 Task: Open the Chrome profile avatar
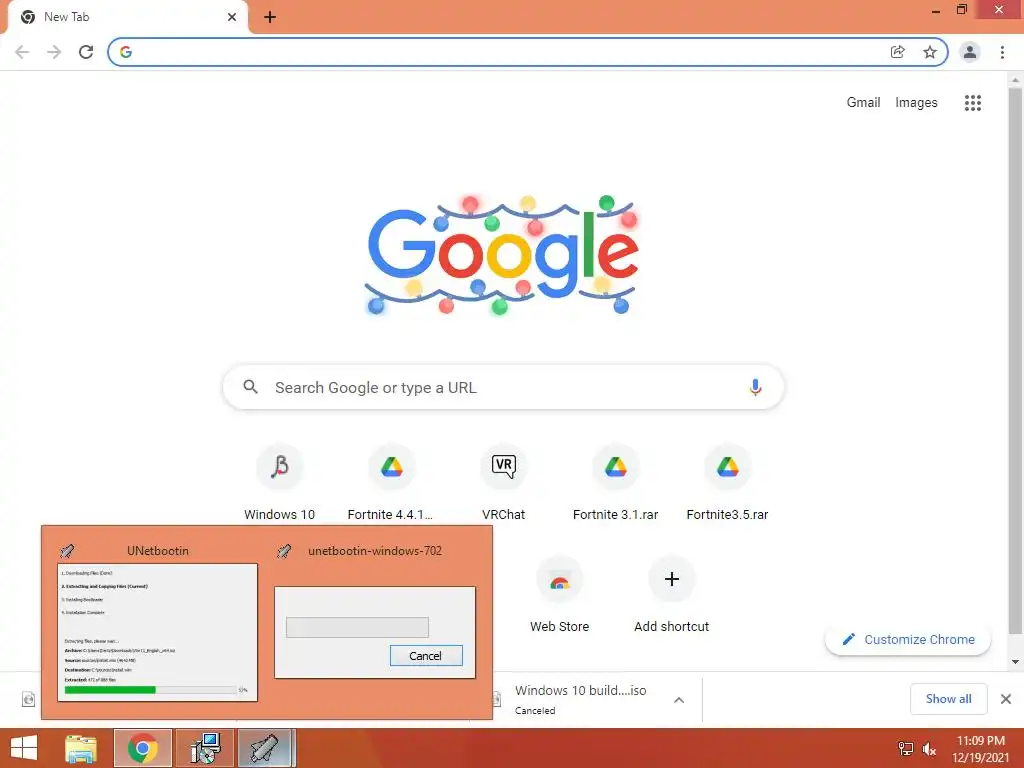pos(970,52)
